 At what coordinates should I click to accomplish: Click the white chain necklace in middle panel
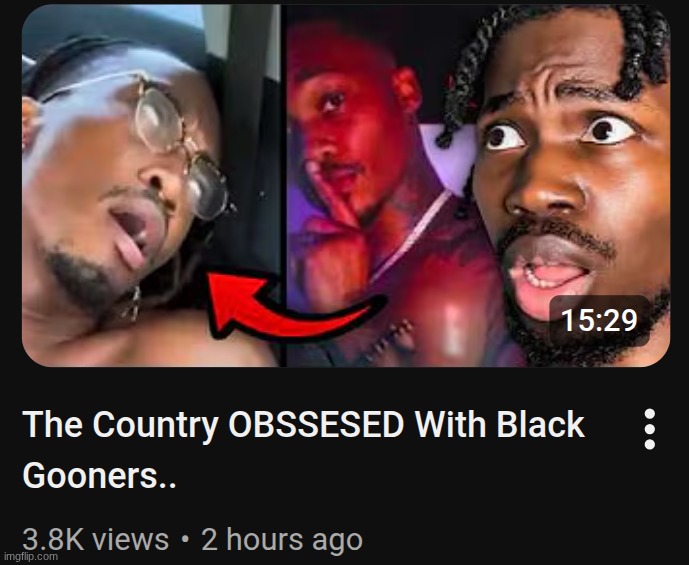(x=409, y=237)
